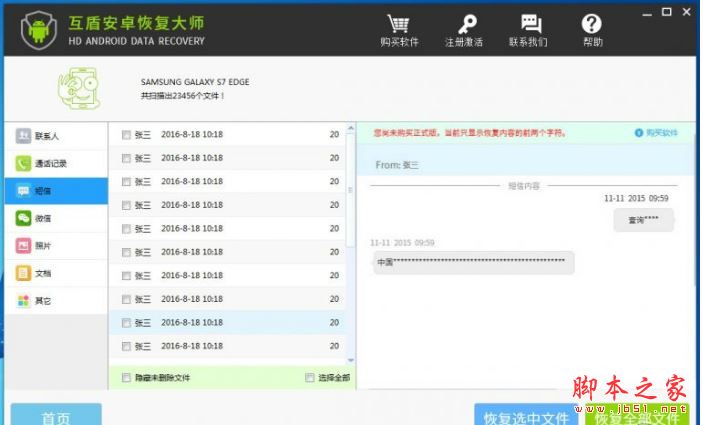Screen dimensions: 703x425
Task: Enable the 选择全部 checkbox
Action: pyautogui.click(x=309, y=377)
